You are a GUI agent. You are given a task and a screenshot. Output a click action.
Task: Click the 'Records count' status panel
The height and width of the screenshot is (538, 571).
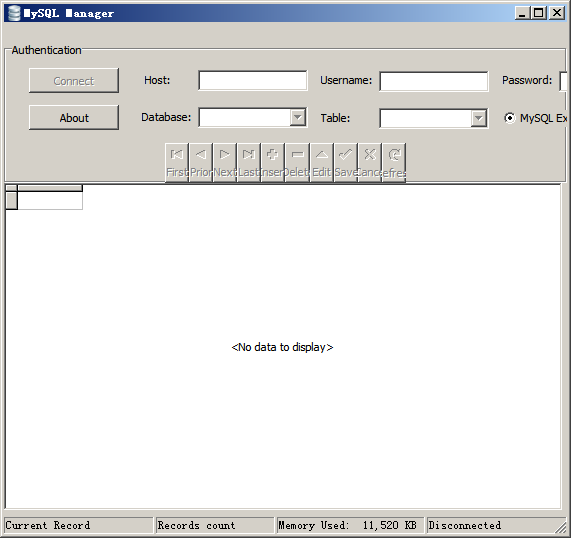(x=215, y=525)
